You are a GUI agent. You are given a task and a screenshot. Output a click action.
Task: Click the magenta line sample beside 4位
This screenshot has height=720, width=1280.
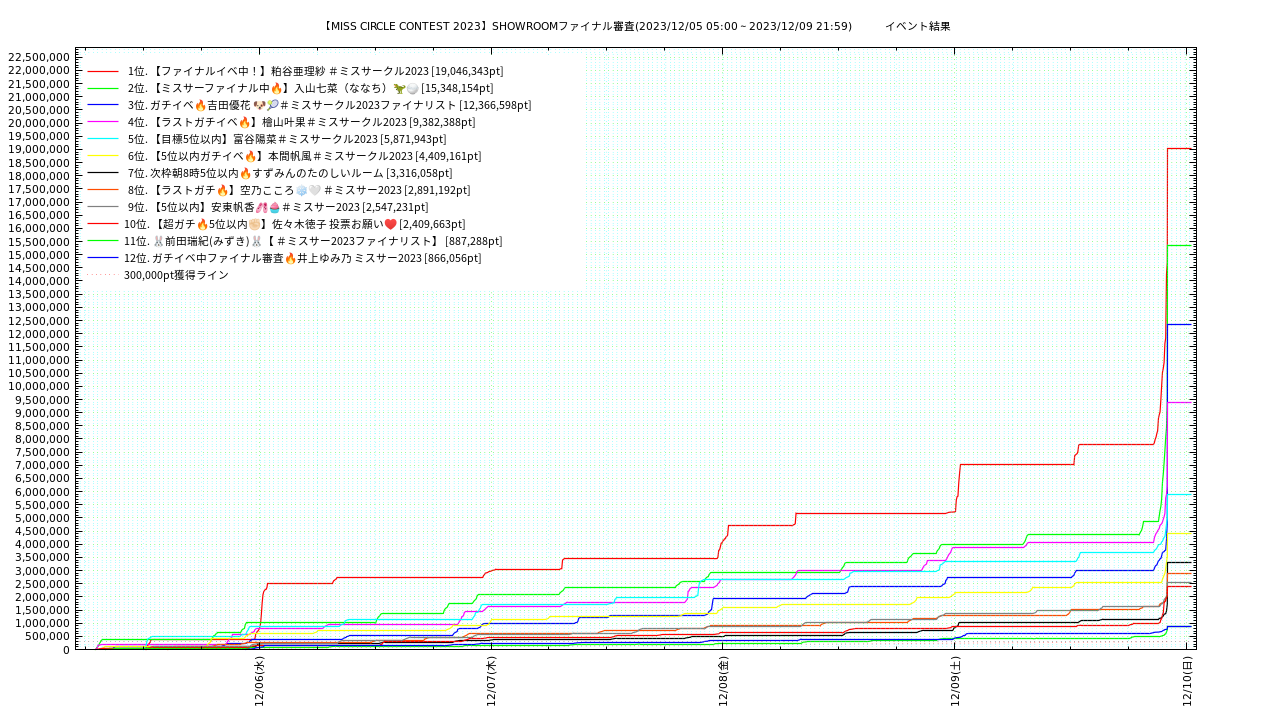tap(103, 122)
